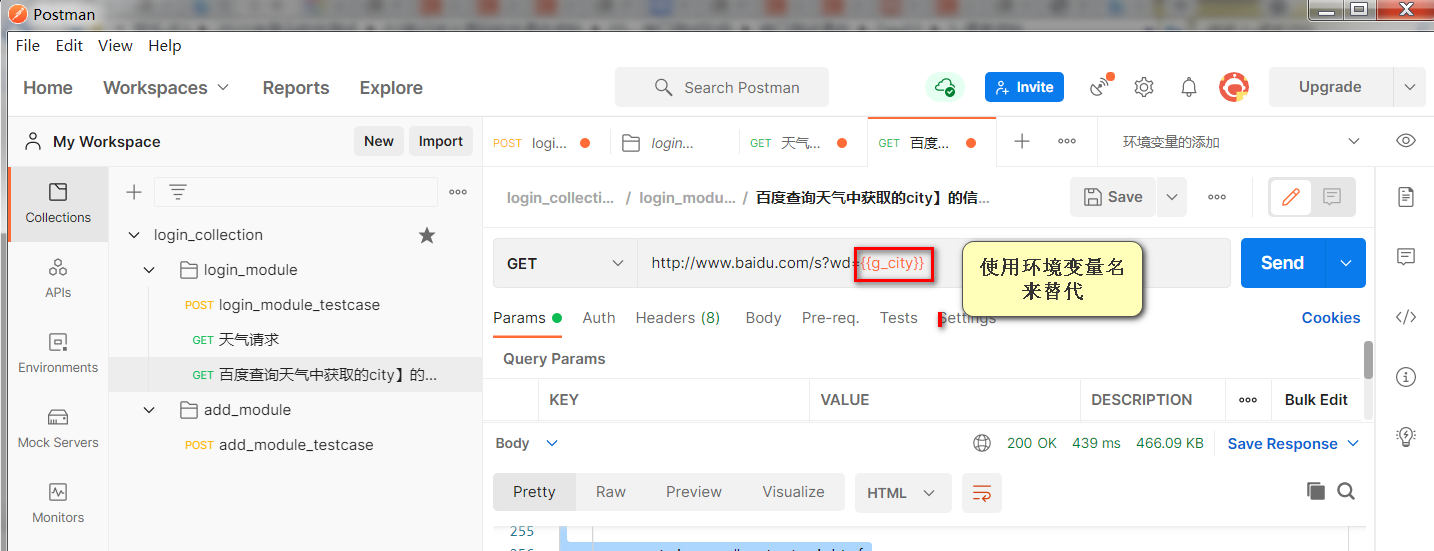
Task: Click the New button
Action: [378, 141]
